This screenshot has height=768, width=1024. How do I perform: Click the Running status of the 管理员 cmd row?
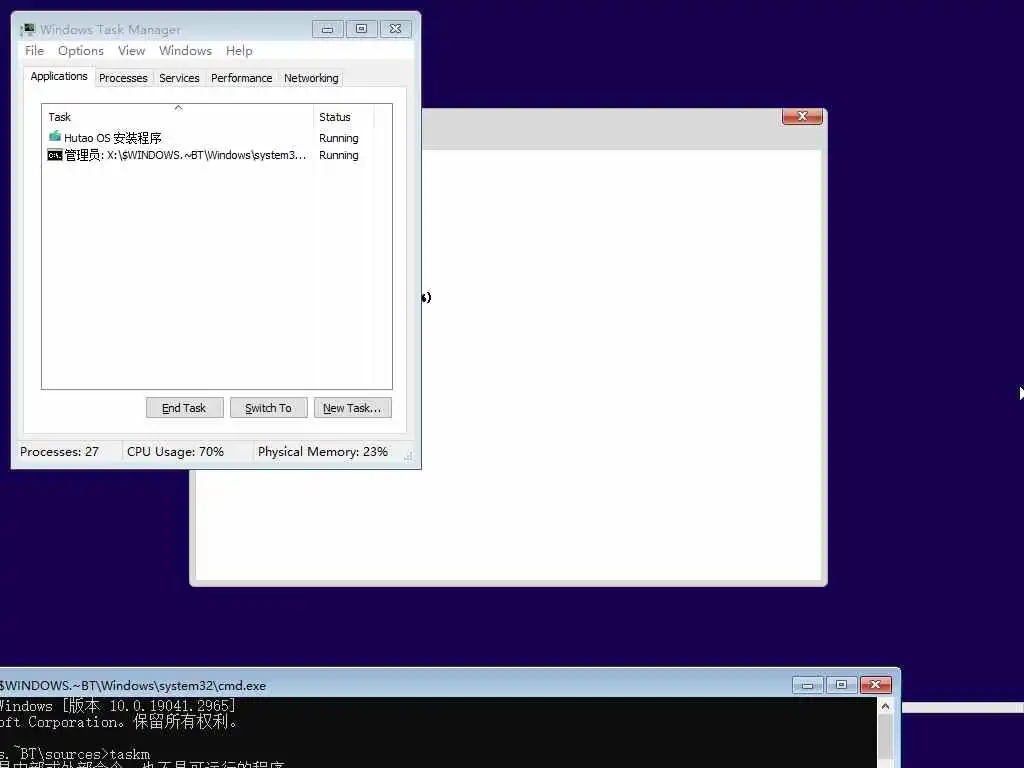click(x=338, y=155)
